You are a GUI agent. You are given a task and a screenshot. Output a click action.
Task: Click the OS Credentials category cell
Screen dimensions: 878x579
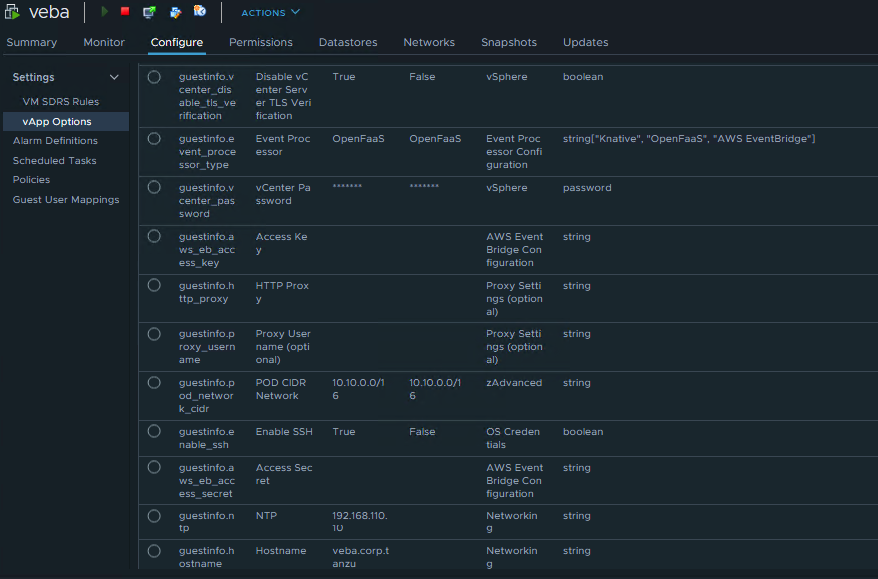tap(513, 438)
